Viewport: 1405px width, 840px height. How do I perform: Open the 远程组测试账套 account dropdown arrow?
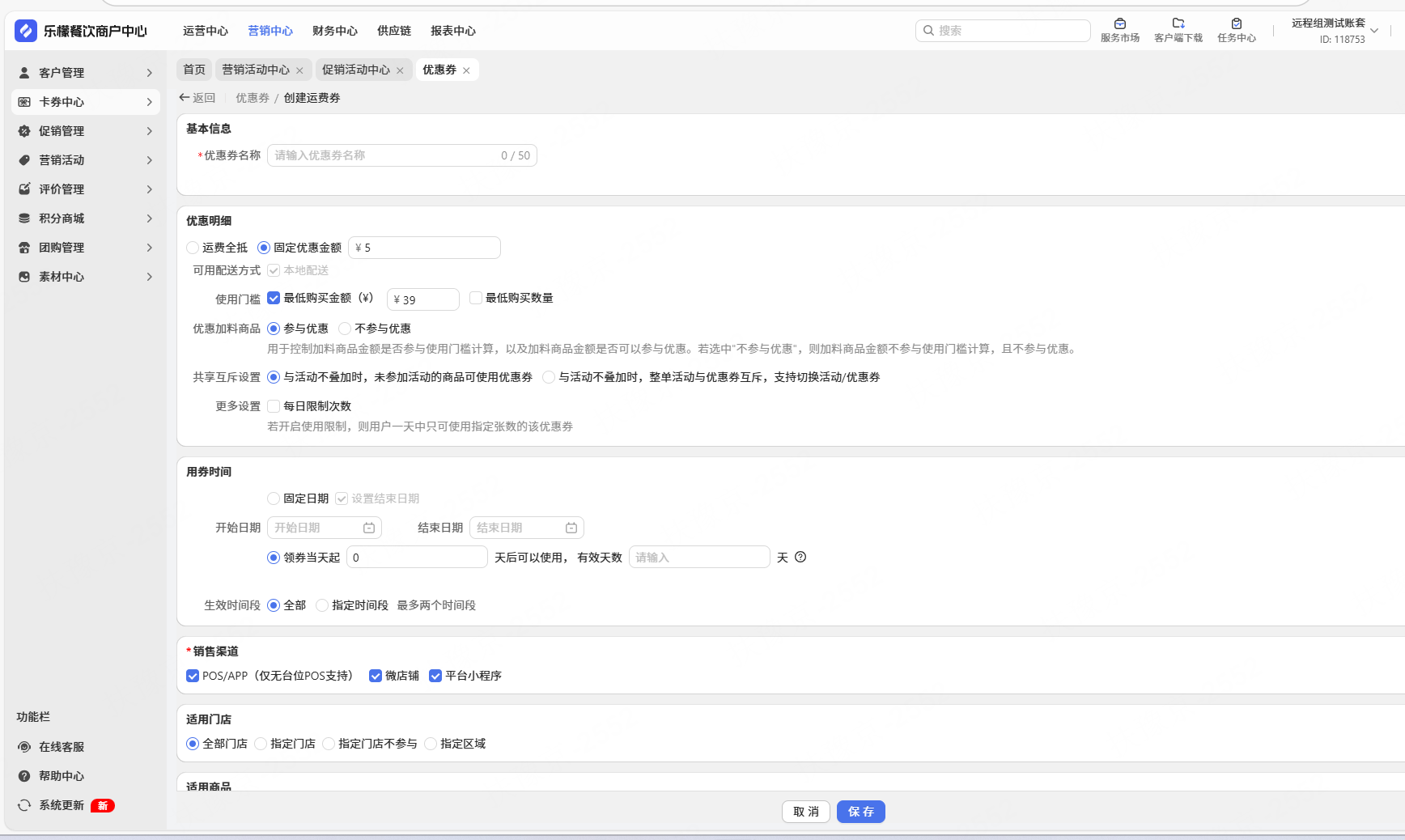tap(1374, 31)
